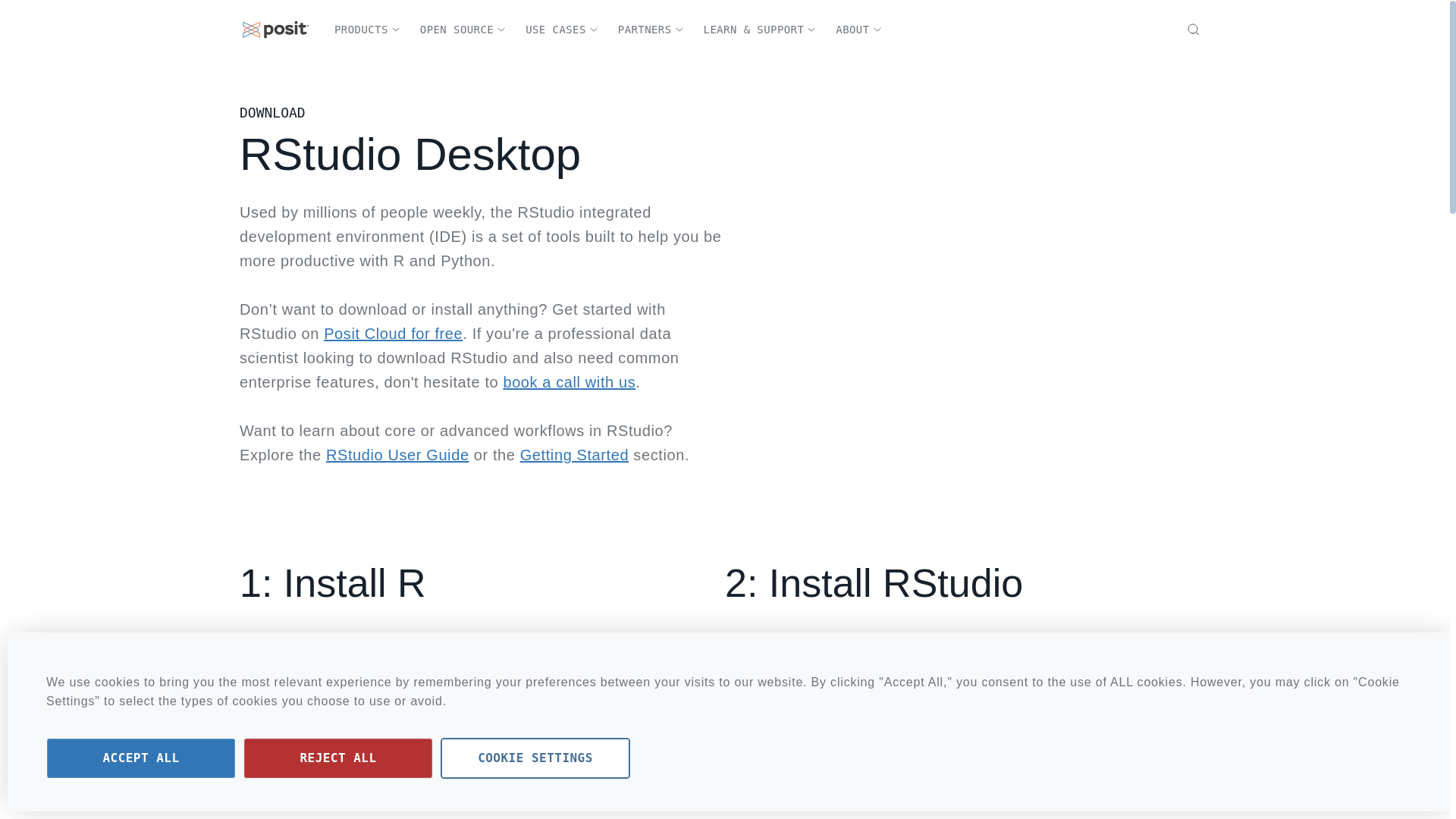The height and width of the screenshot is (819, 1456).
Task: Reject all cookies
Action: [x=338, y=758]
